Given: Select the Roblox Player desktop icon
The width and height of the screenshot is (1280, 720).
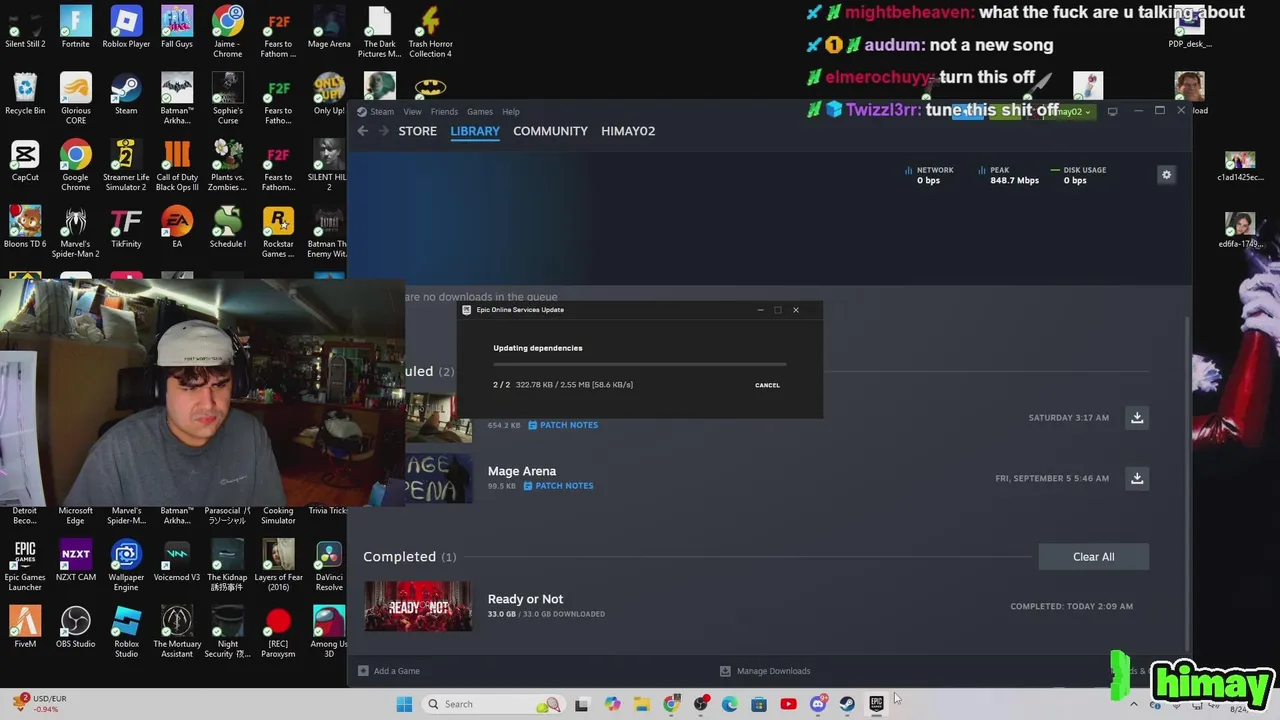Looking at the screenshot, I should tap(126, 28).
